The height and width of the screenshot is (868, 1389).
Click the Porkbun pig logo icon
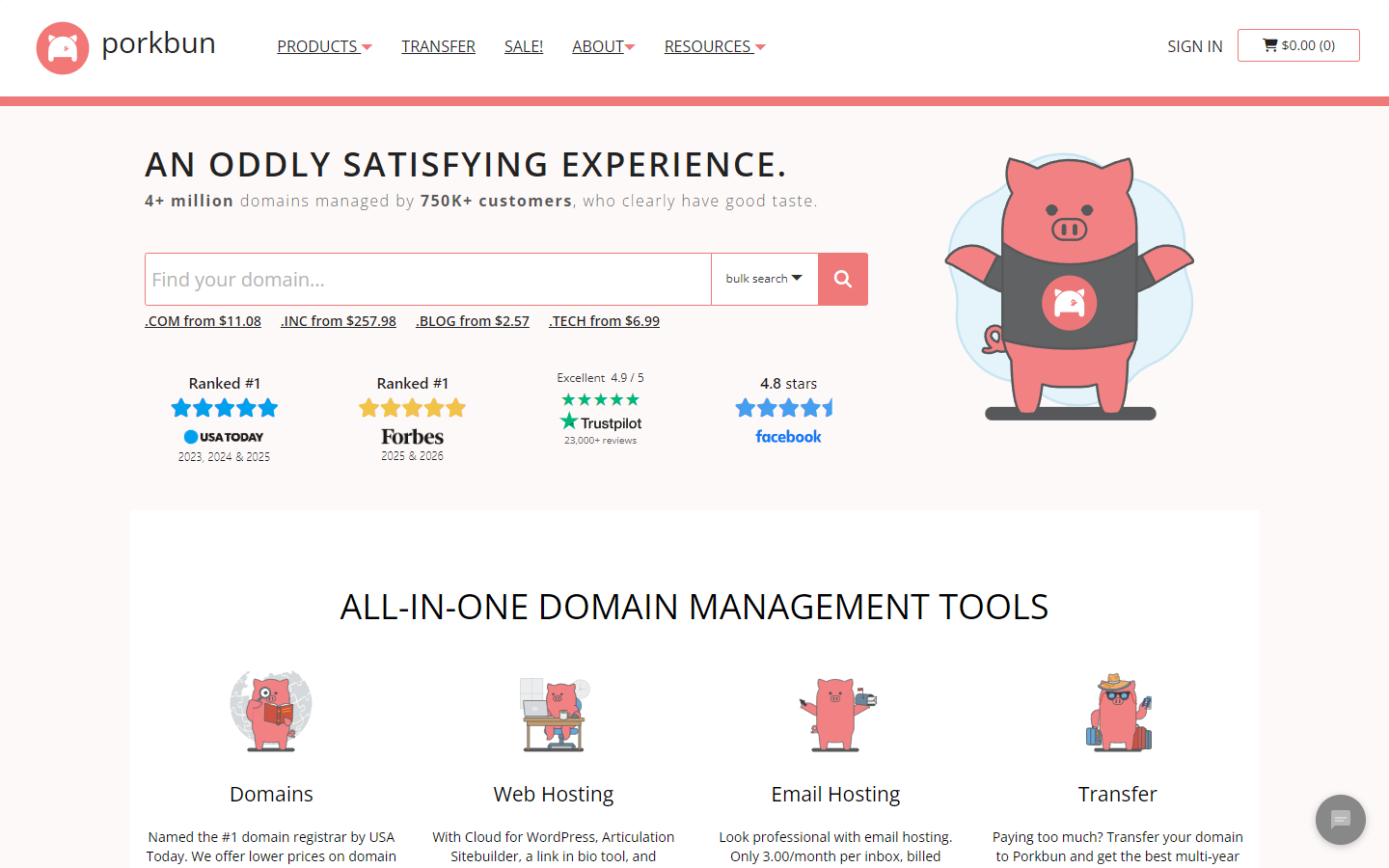pos(63,47)
